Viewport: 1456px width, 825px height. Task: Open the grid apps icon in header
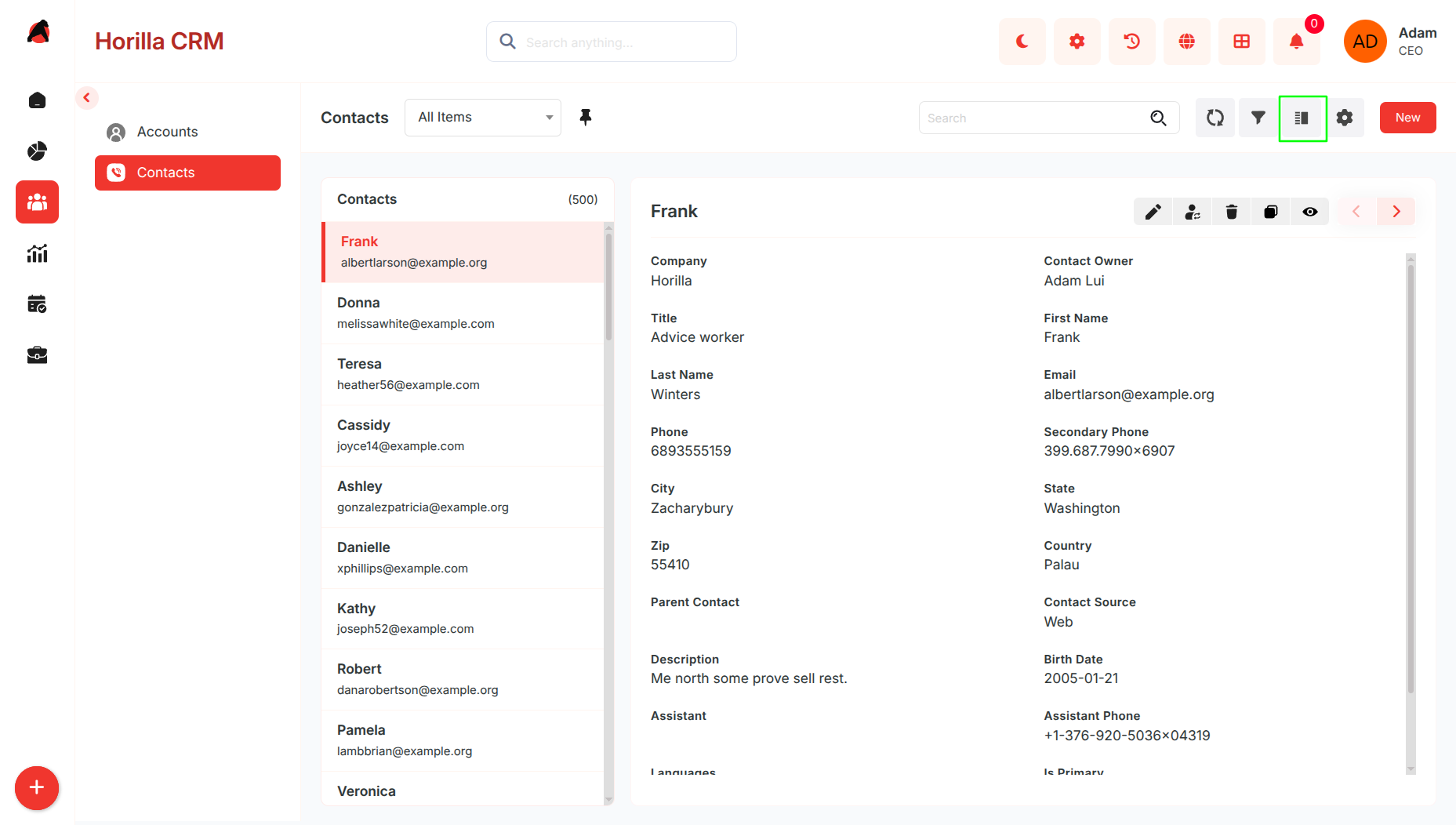click(1241, 42)
